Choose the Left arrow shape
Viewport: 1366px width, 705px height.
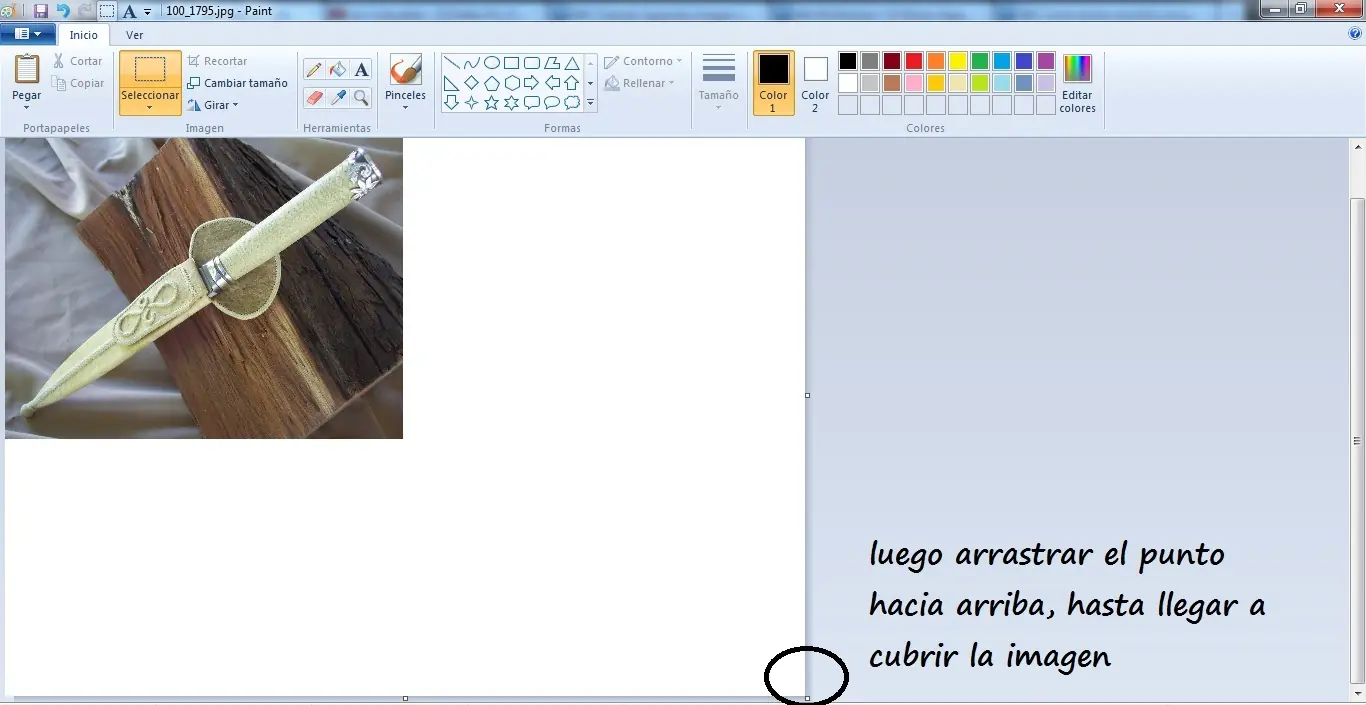click(x=551, y=83)
